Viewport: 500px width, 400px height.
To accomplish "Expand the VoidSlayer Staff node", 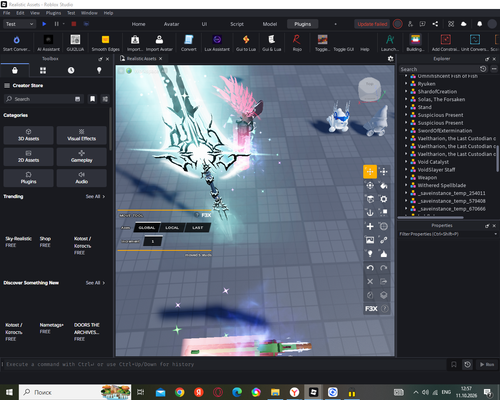I will pyautogui.click(x=406, y=170).
